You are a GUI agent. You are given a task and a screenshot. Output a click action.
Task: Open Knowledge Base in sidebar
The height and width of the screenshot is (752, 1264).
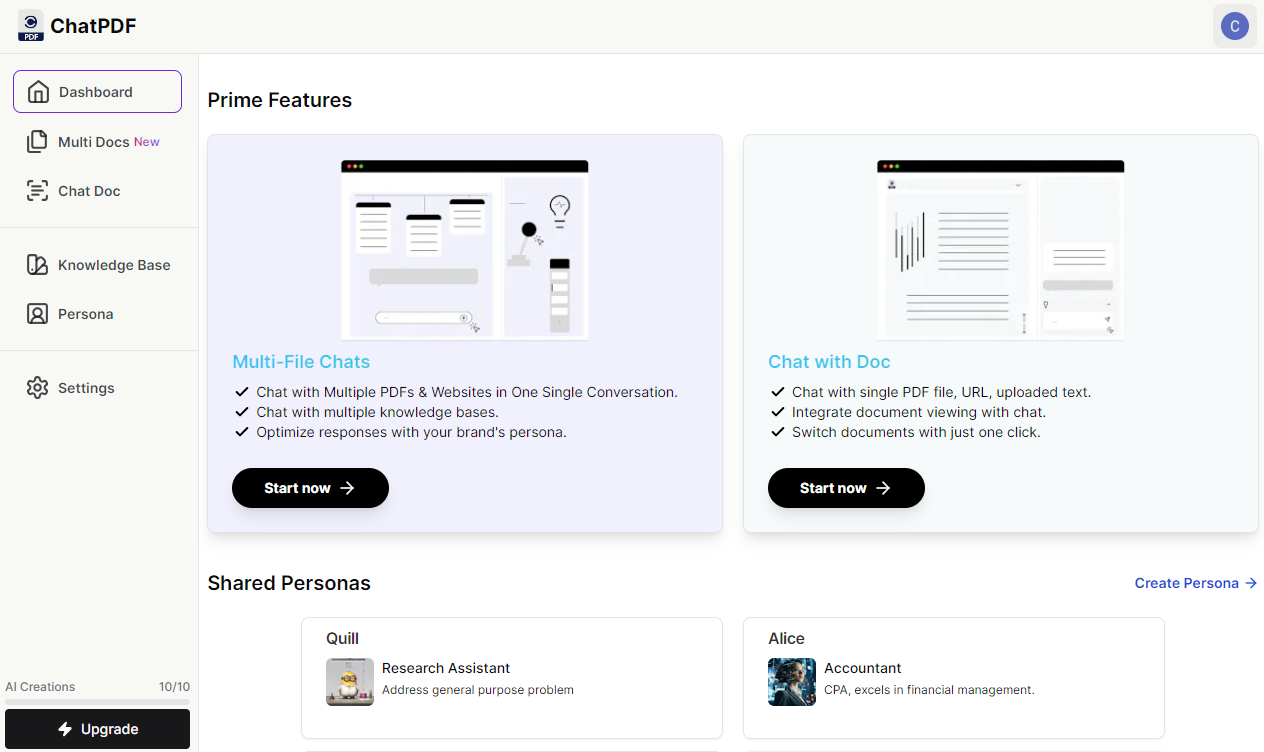point(97,265)
